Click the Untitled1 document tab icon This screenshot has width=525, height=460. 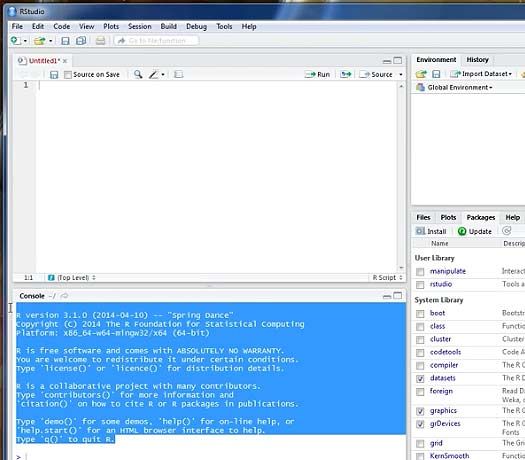tap(22, 61)
